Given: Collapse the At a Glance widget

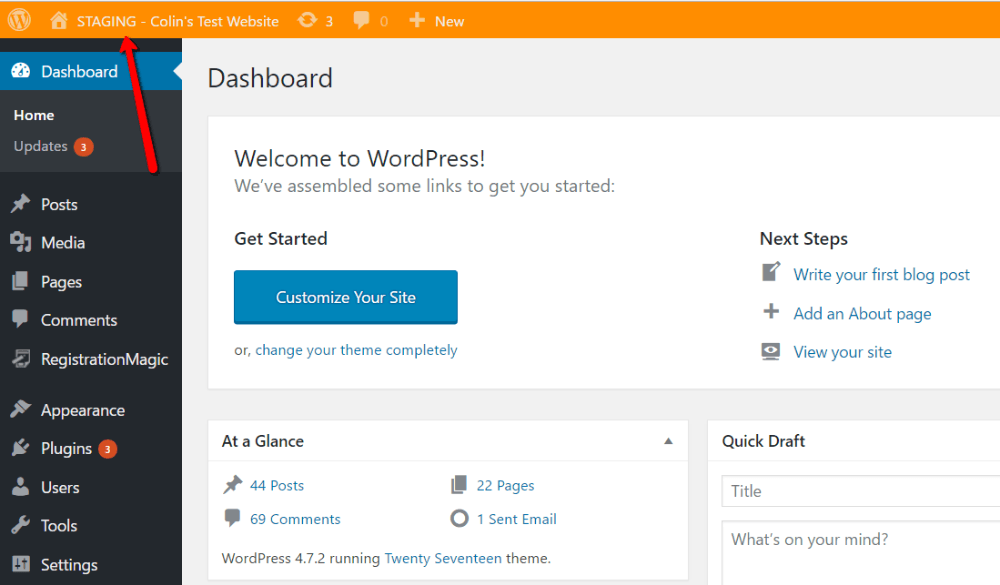Looking at the screenshot, I should tap(668, 441).
